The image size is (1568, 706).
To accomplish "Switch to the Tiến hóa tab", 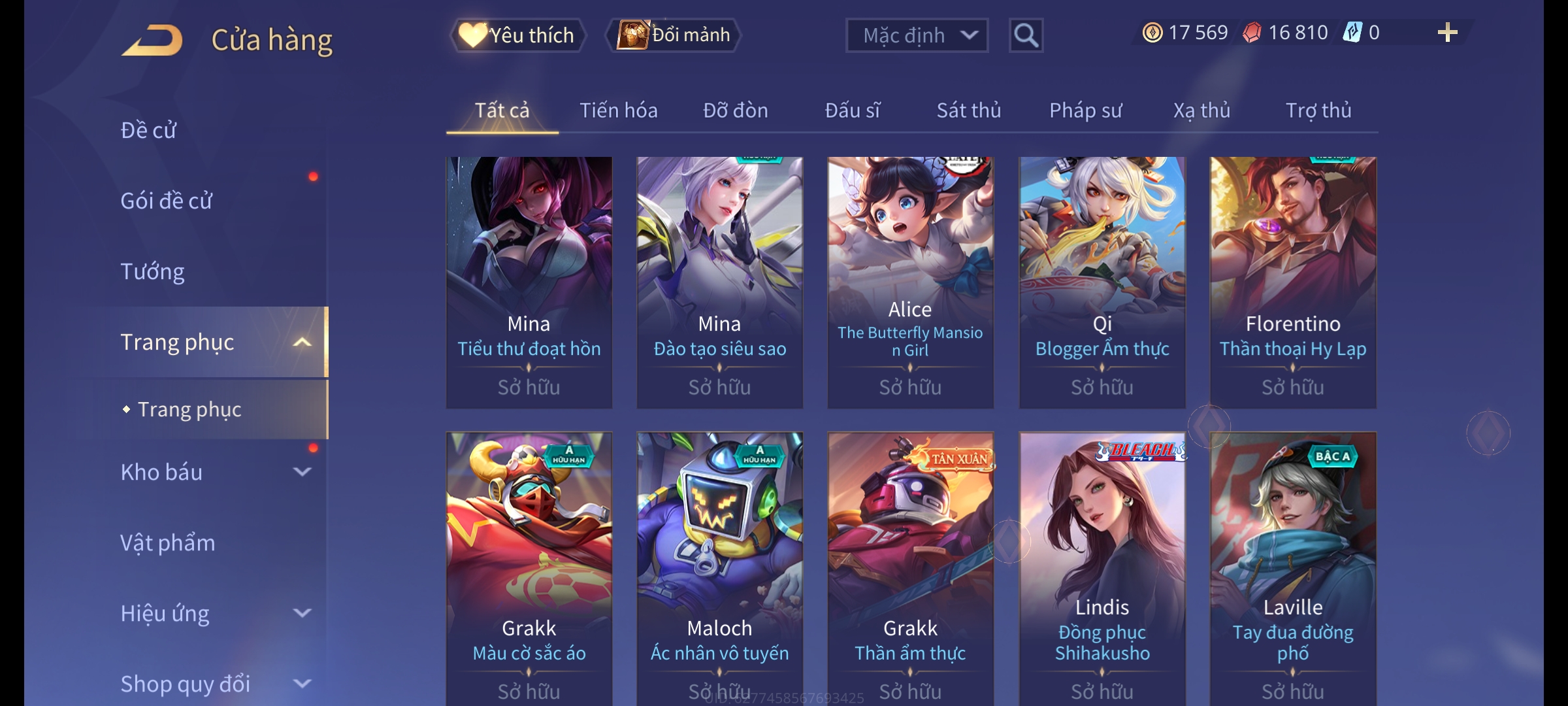I will pyautogui.click(x=619, y=110).
